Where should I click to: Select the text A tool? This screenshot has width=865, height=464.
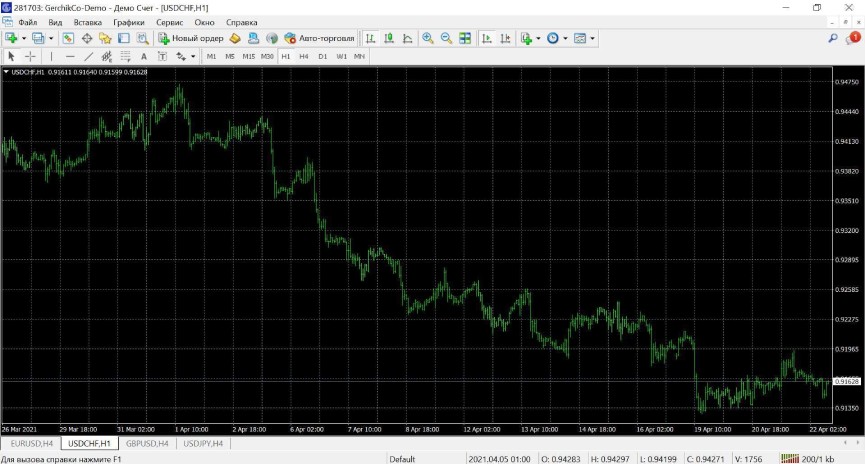pos(143,56)
